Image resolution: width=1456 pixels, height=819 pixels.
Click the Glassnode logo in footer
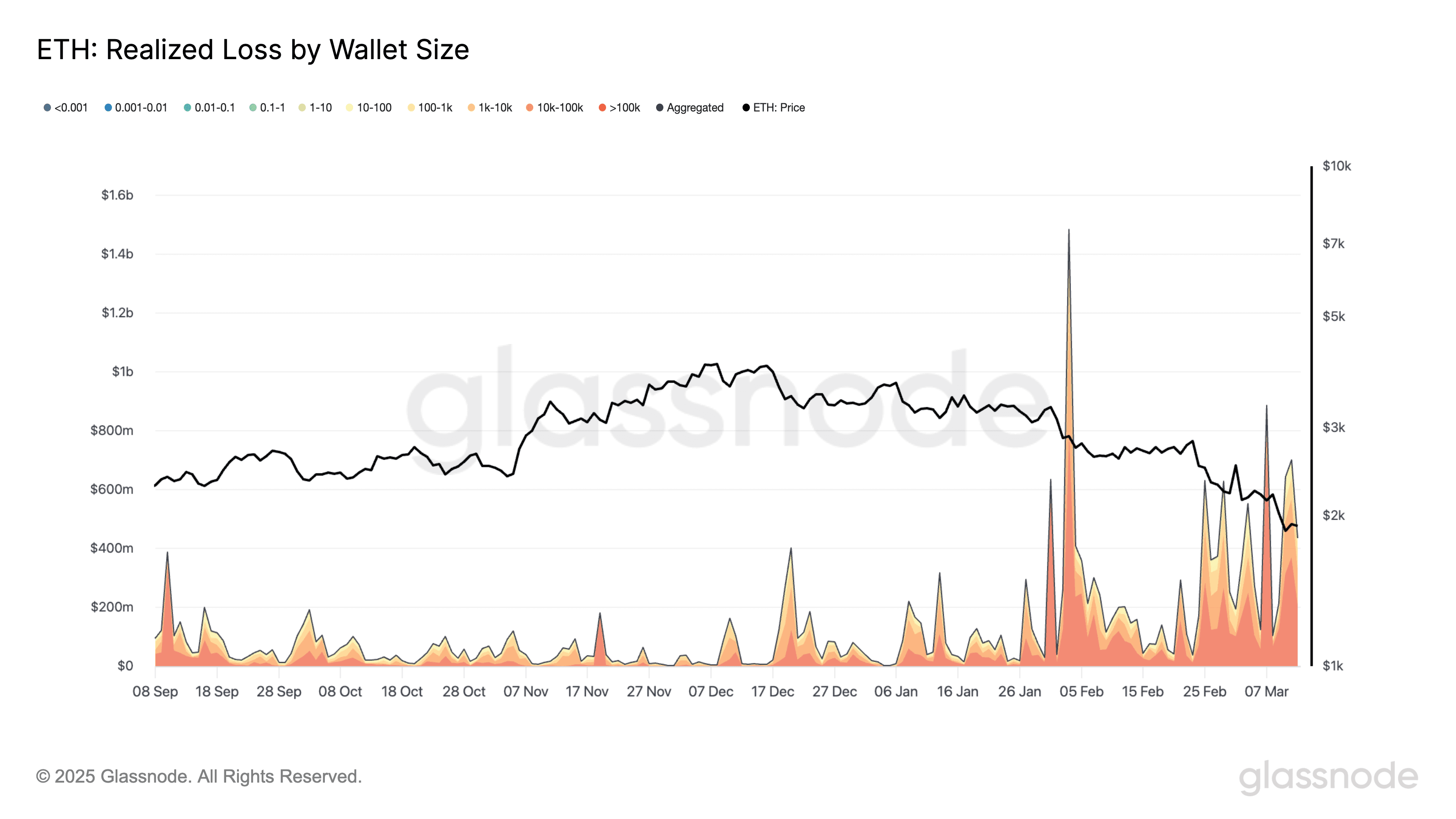coord(1328,777)
